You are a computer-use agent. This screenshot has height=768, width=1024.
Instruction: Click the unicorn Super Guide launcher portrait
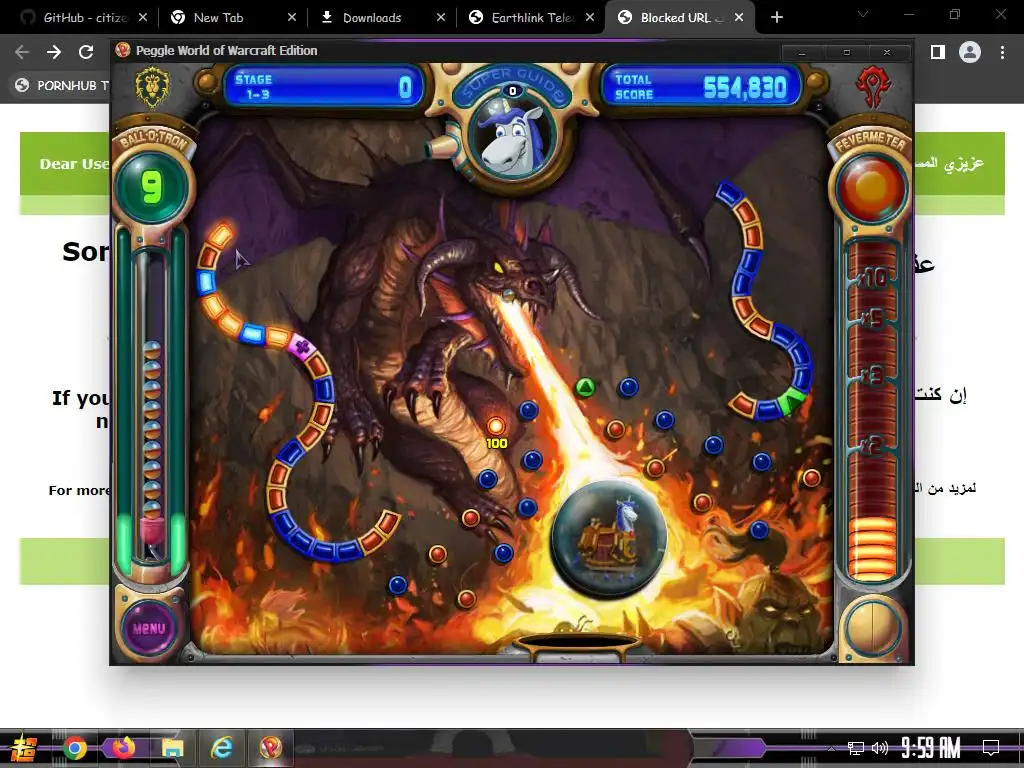tap(512, 138)
